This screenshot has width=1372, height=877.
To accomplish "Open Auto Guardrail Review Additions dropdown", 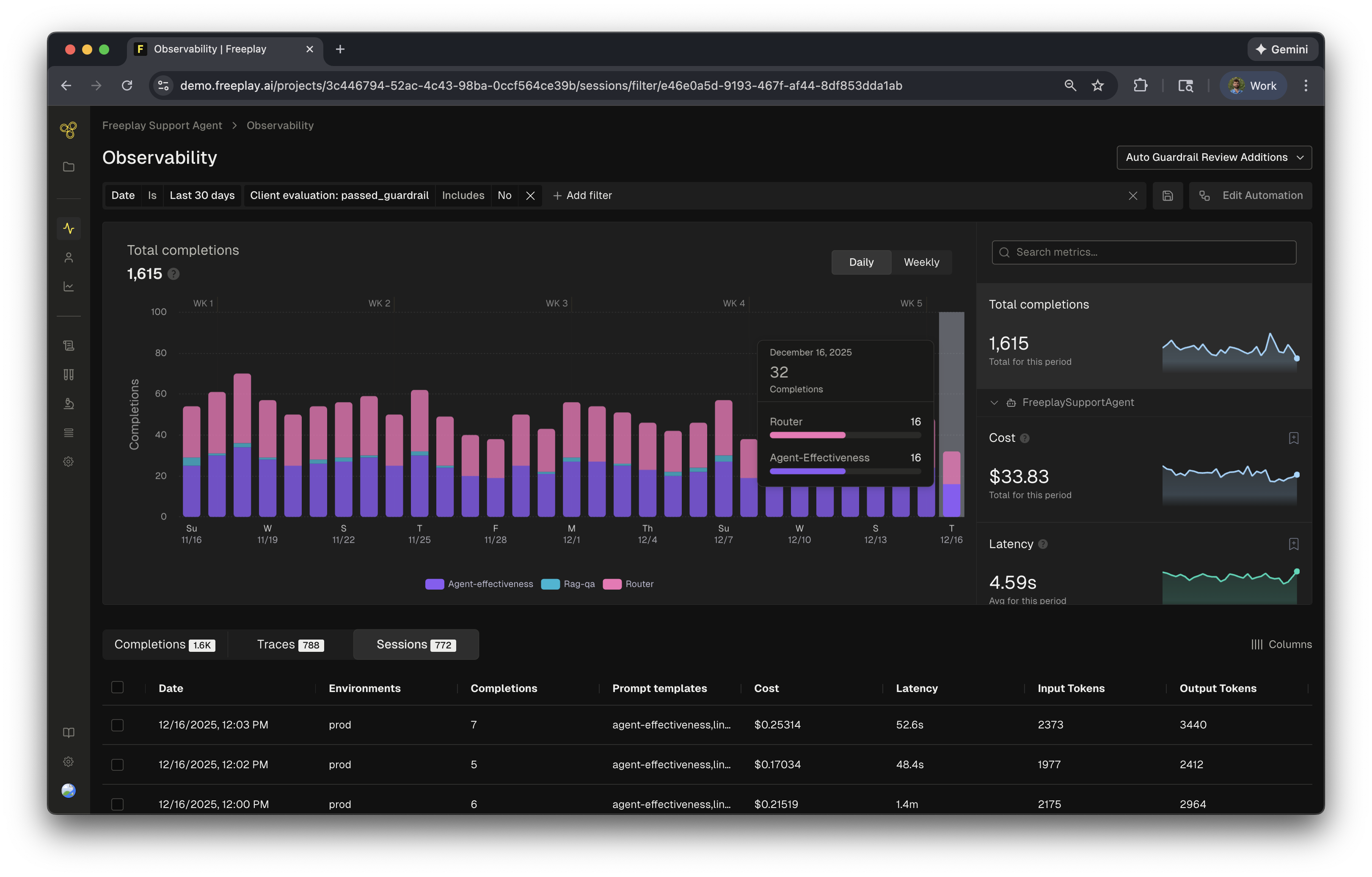I will click(x=1214, y=157).
